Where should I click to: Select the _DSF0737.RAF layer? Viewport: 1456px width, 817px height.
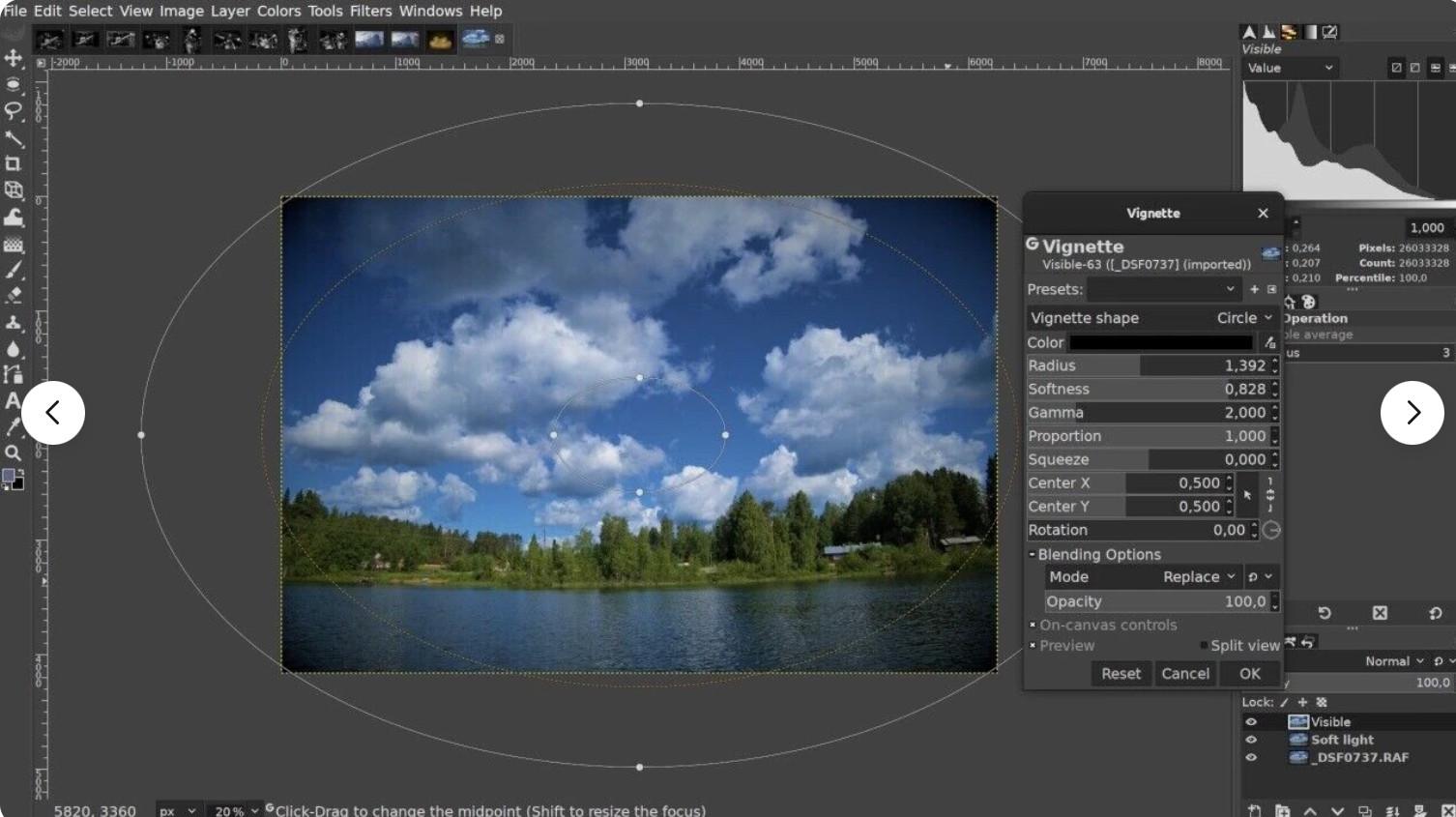point(1359,757)
